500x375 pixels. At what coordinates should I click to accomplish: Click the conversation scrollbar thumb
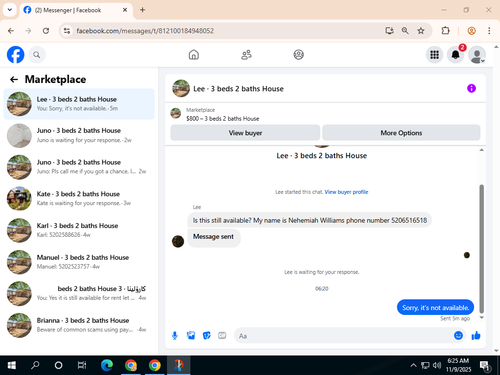click(481, 249)
